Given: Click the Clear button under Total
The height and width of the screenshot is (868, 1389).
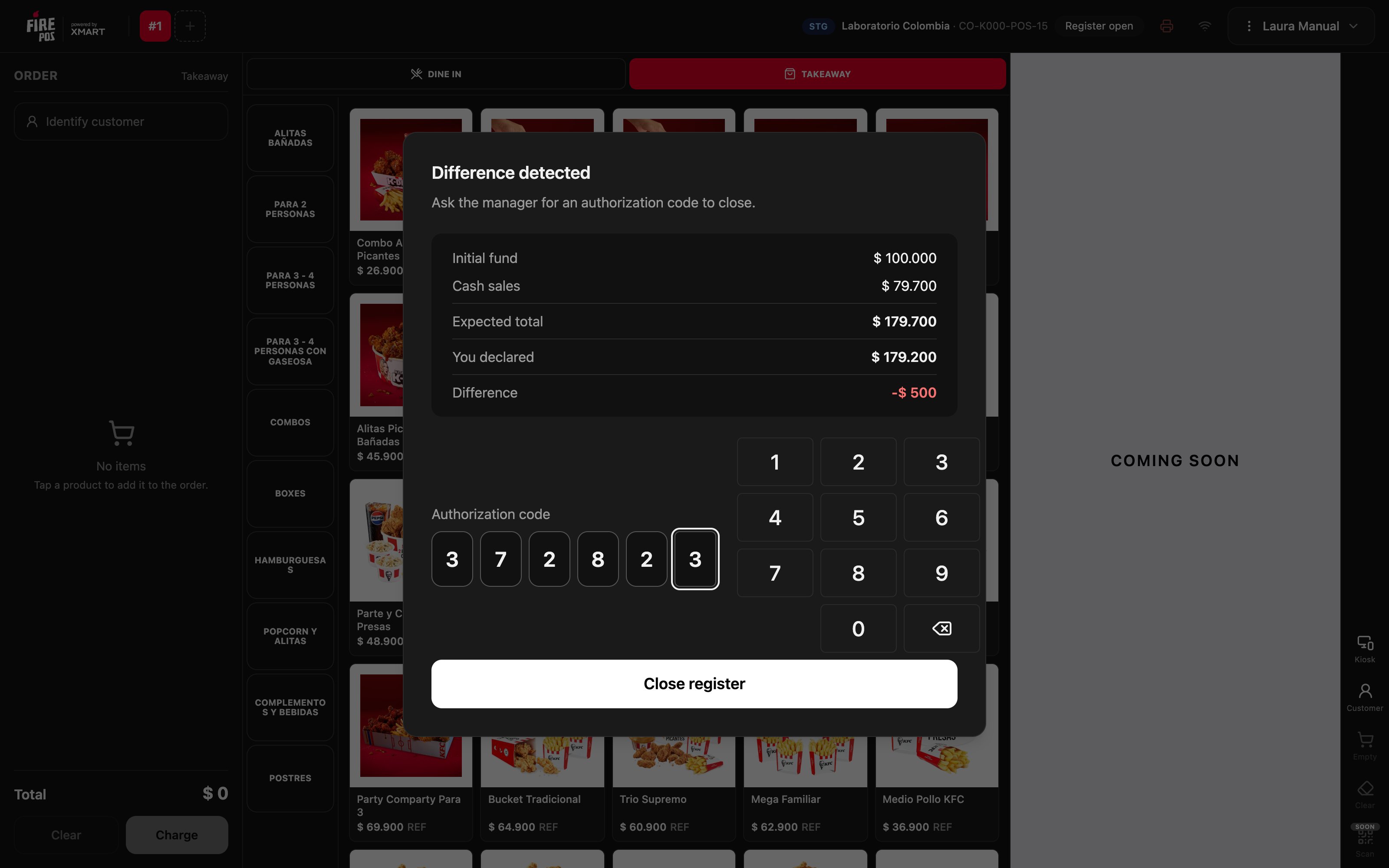Looking at the screenshot, I should point(66,835).
